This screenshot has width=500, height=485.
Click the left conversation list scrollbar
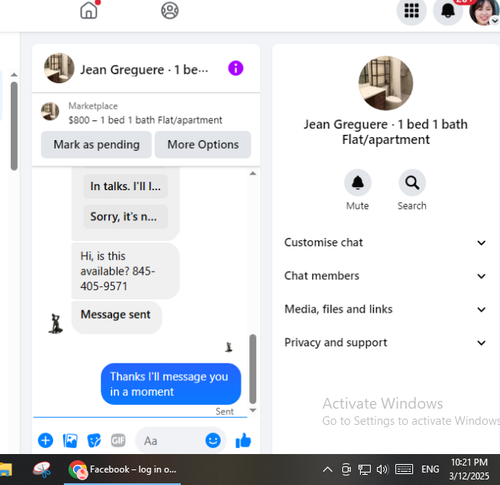(14, 126)
